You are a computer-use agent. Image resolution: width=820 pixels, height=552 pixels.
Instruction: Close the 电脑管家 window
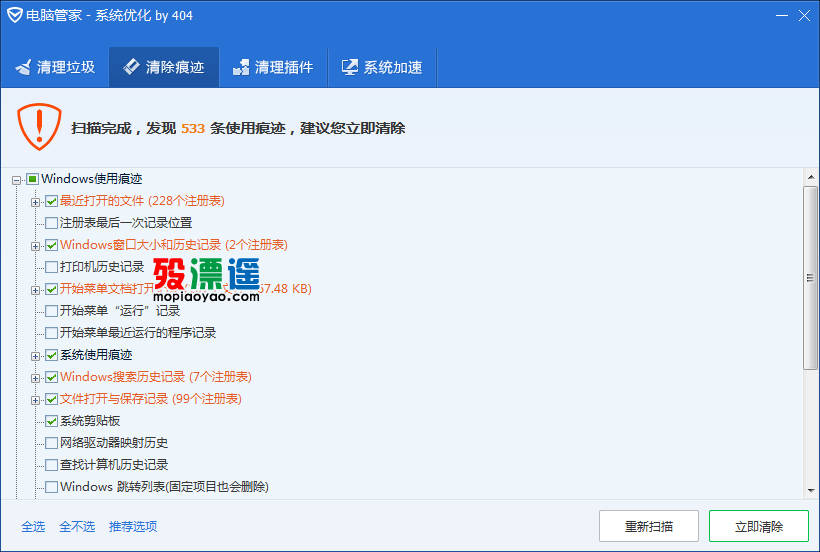coord(804,16)
